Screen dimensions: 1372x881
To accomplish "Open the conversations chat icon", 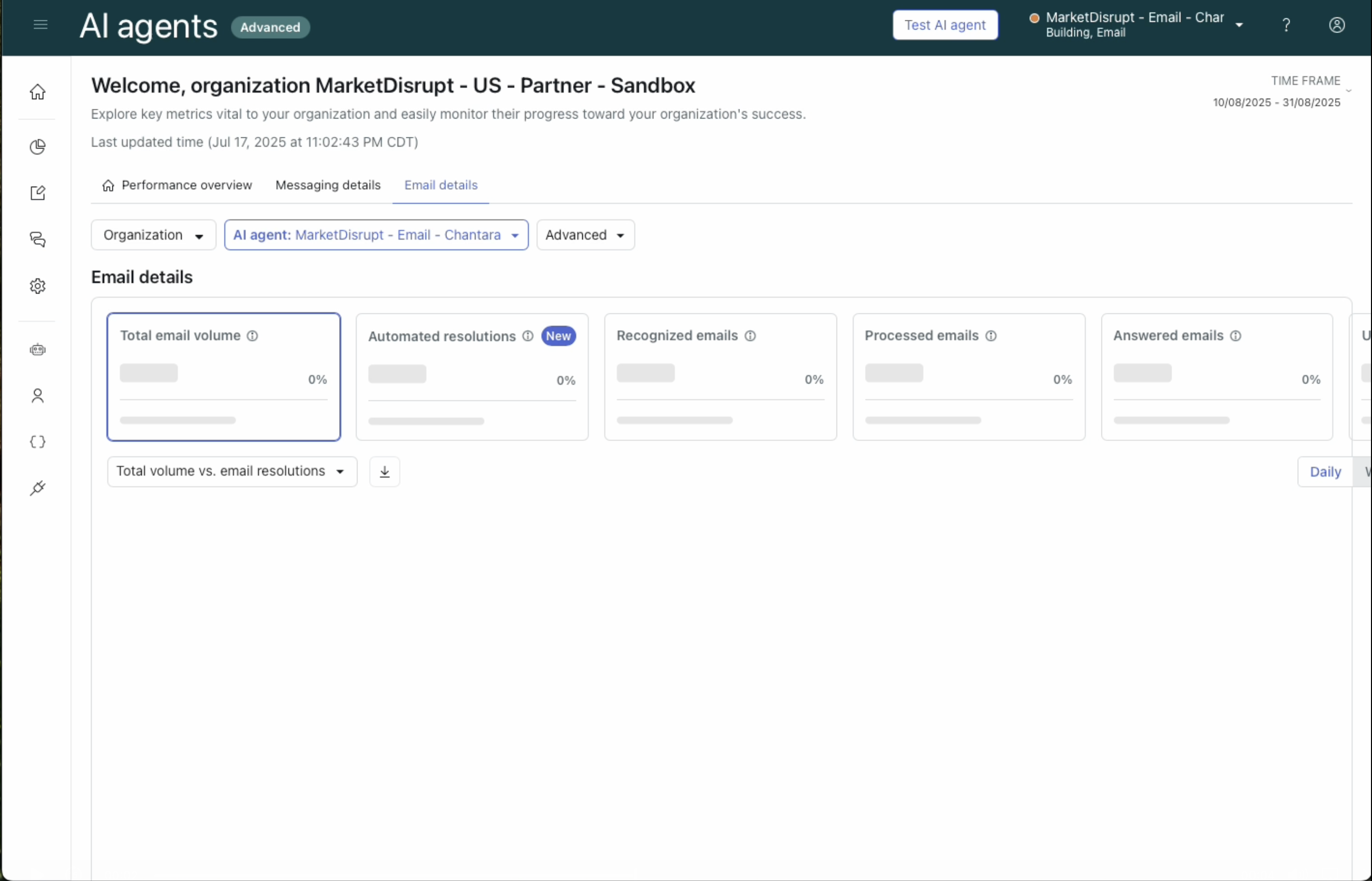I will tap(37, 239).
